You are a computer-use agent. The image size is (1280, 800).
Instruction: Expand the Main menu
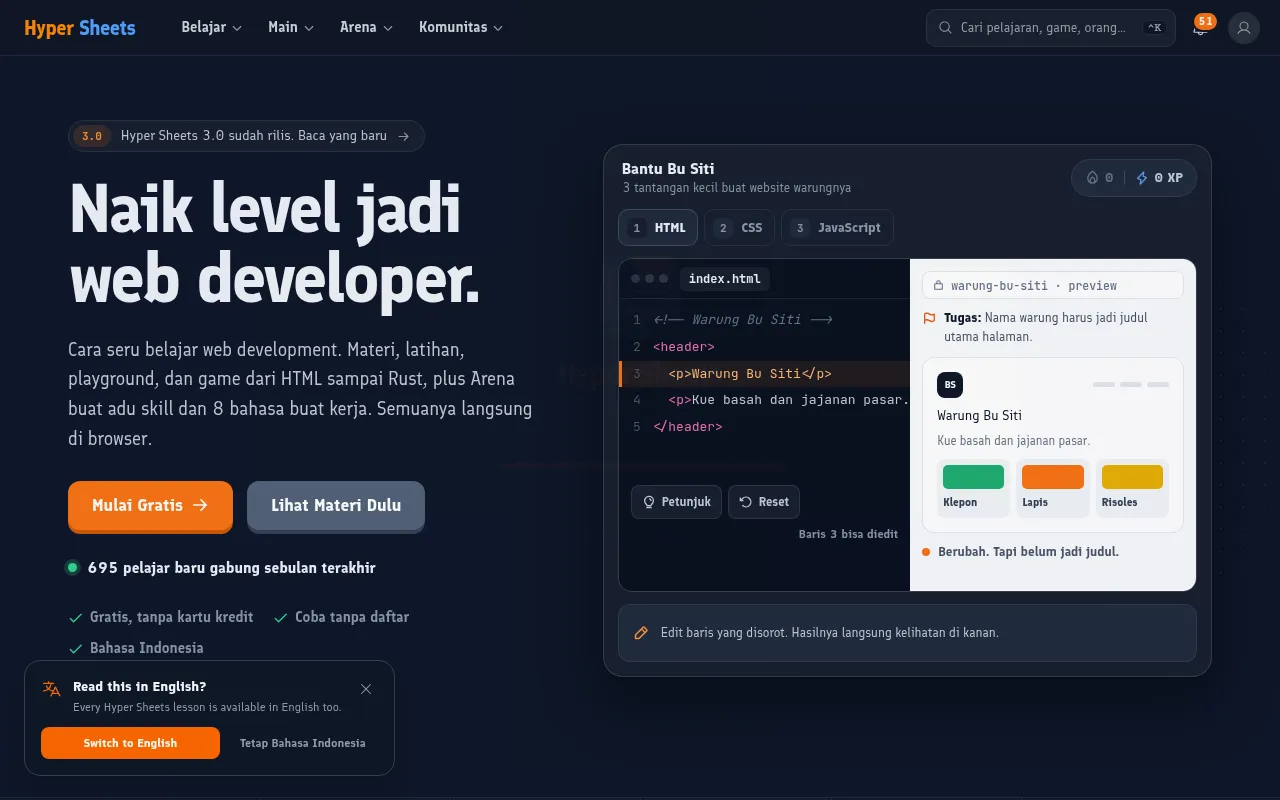tap(291, 28)
